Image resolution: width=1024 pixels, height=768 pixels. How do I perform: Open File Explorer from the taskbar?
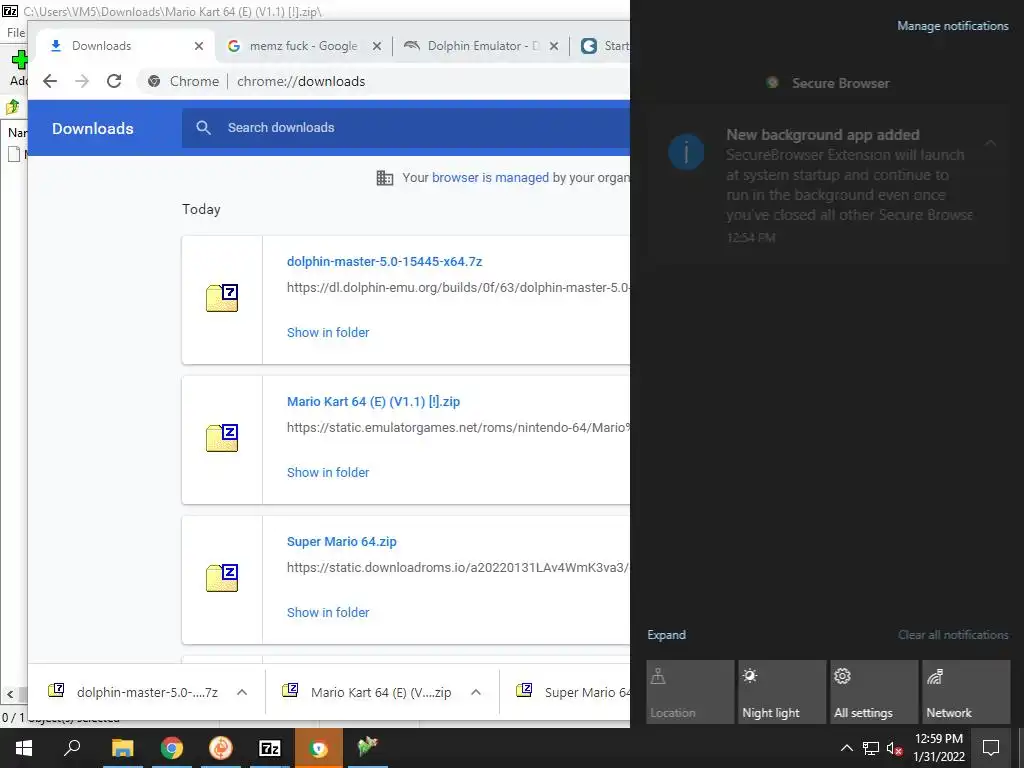pos(122,748)
